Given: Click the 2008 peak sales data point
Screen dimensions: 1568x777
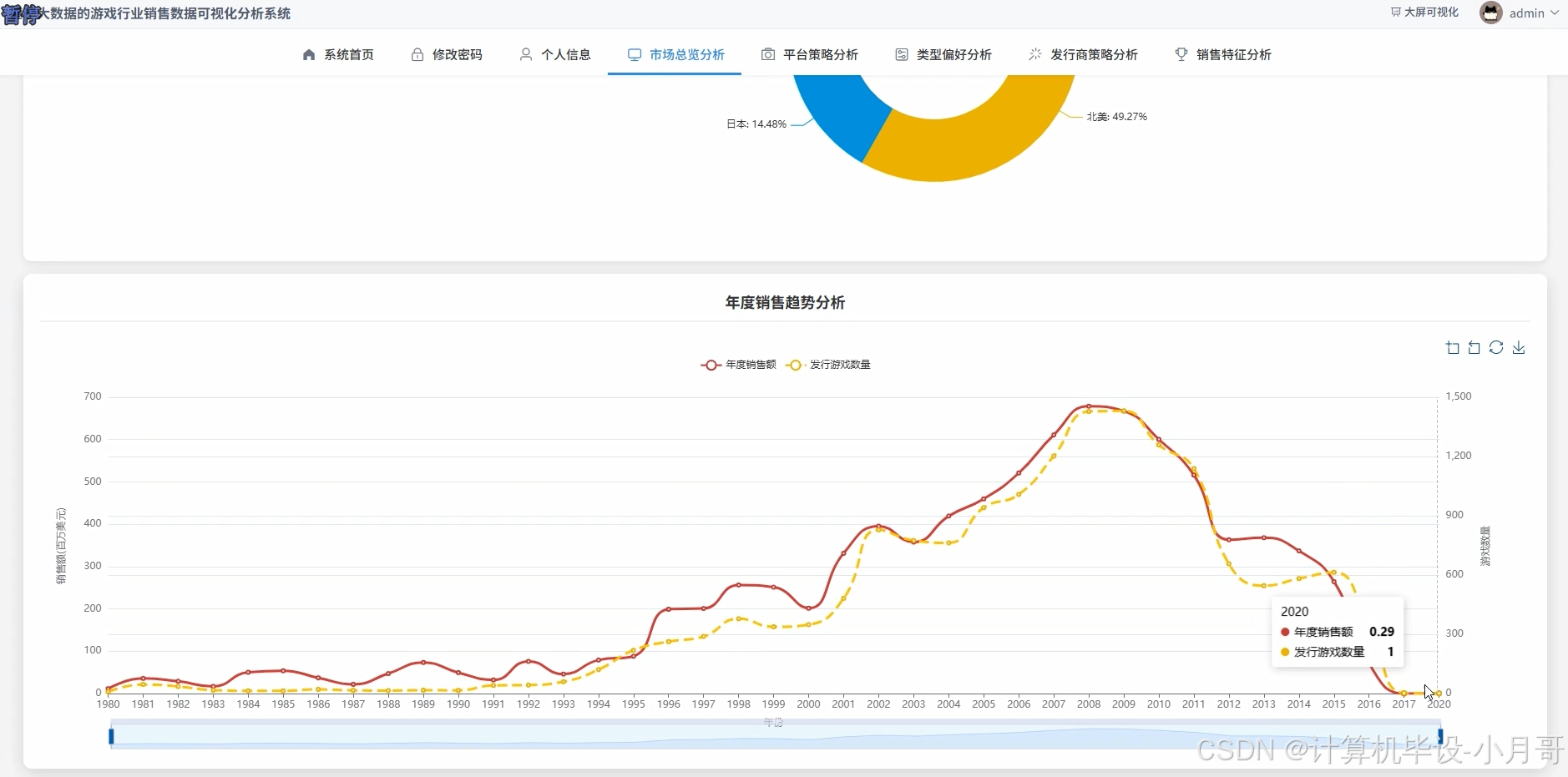Looking at the screenshot, I should pos(1089,406).
